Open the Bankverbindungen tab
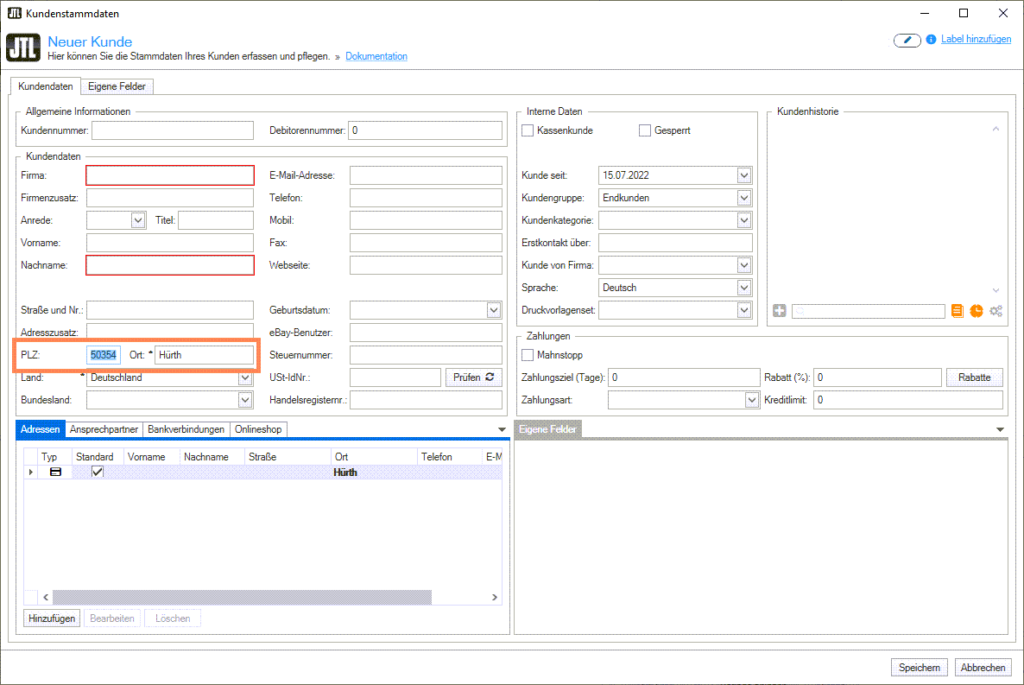Viewport: 1024px width, 685px height. point(186,429)
